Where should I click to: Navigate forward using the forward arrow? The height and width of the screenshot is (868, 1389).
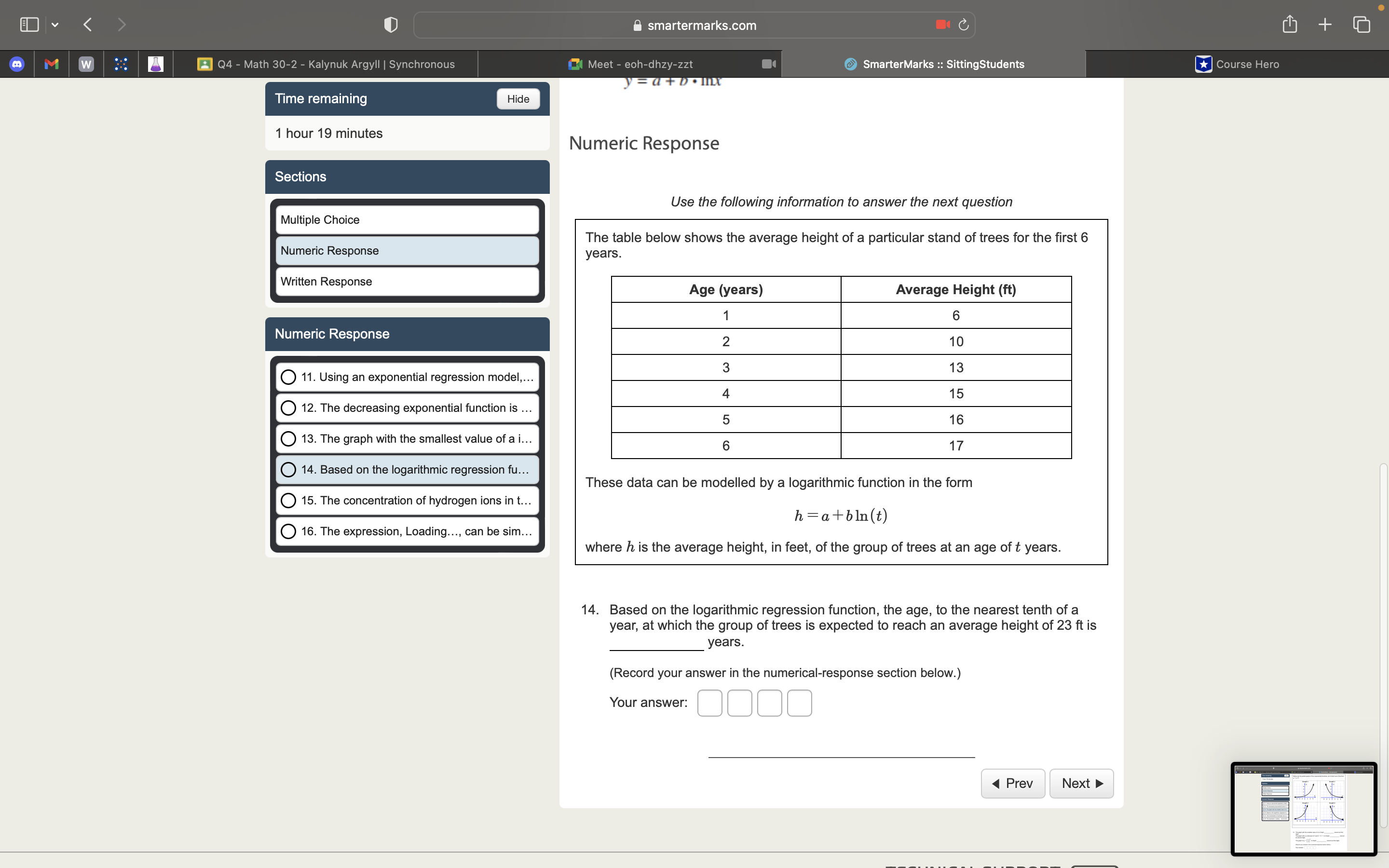(122, 24)
